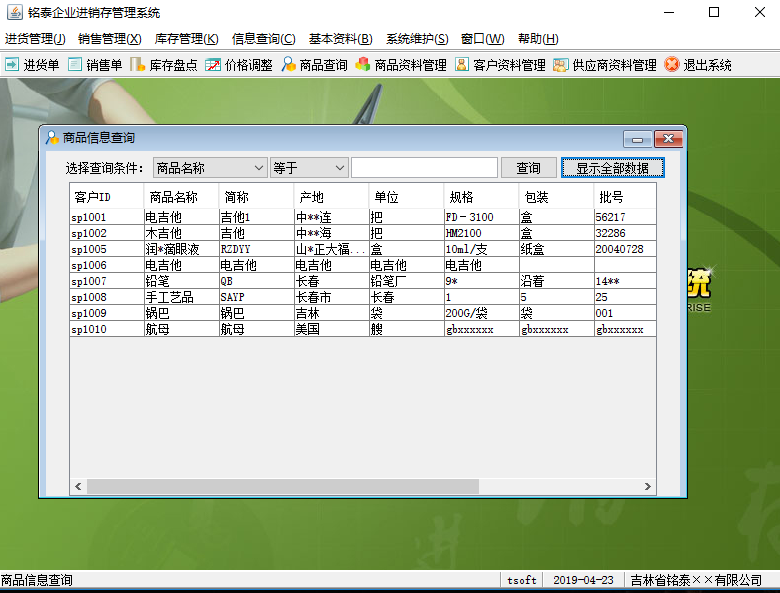Minimize the 商品信息查询 inner window
This screenshot has height=593, width=780.
tap(637, 139)
